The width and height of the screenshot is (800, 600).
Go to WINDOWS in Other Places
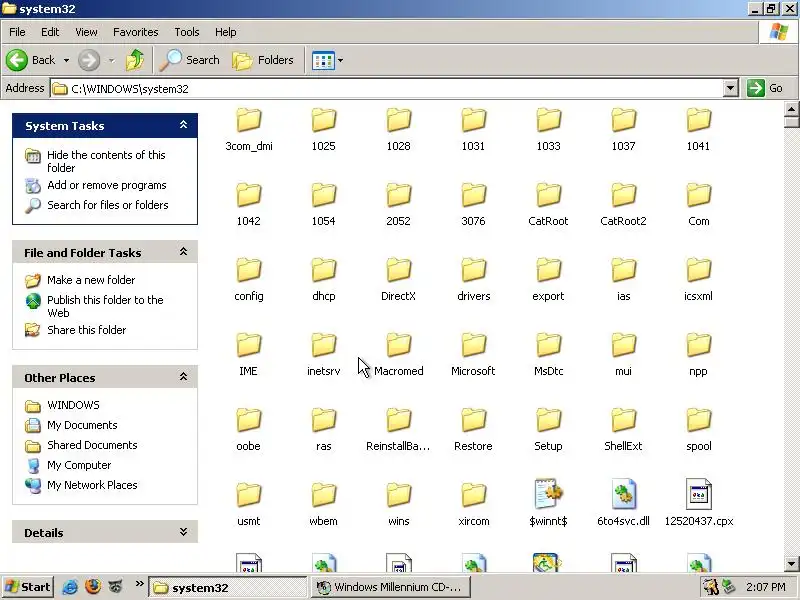point(73,405)
